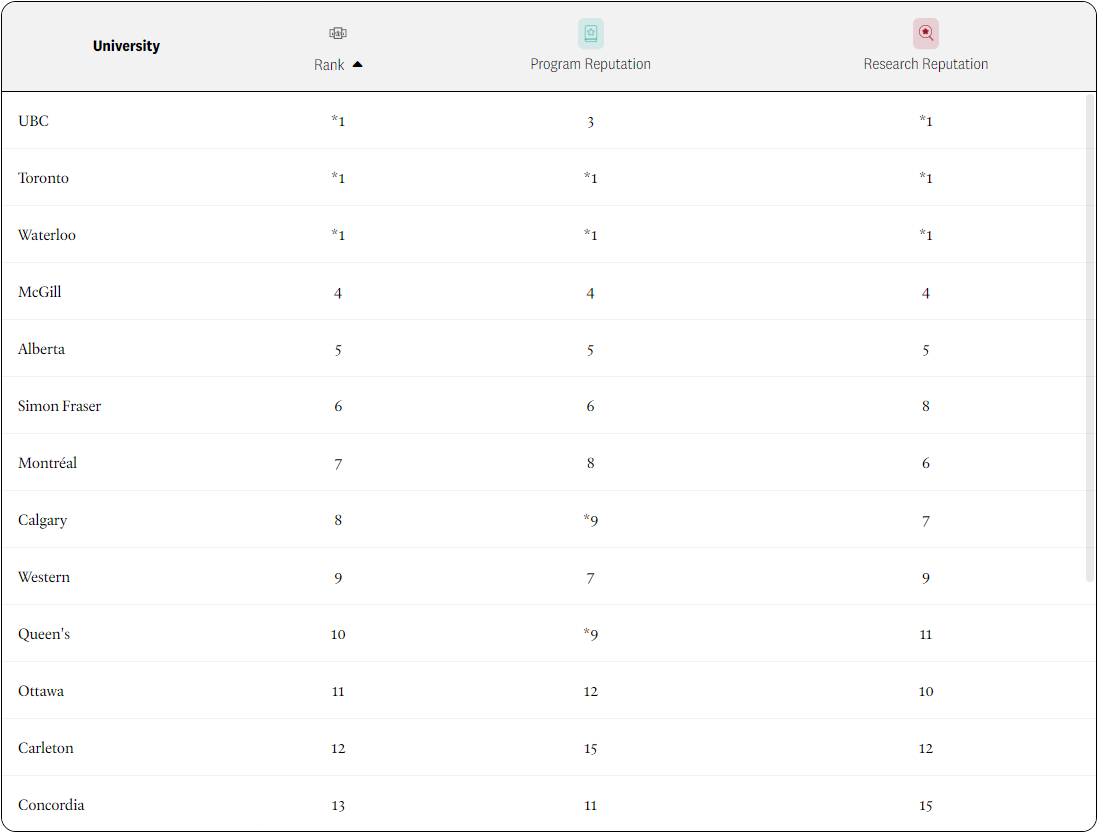Click Montréal's Research Reputation value 6
The height and width of the screenshot is (833, 1098).
(x=926, y=463)
